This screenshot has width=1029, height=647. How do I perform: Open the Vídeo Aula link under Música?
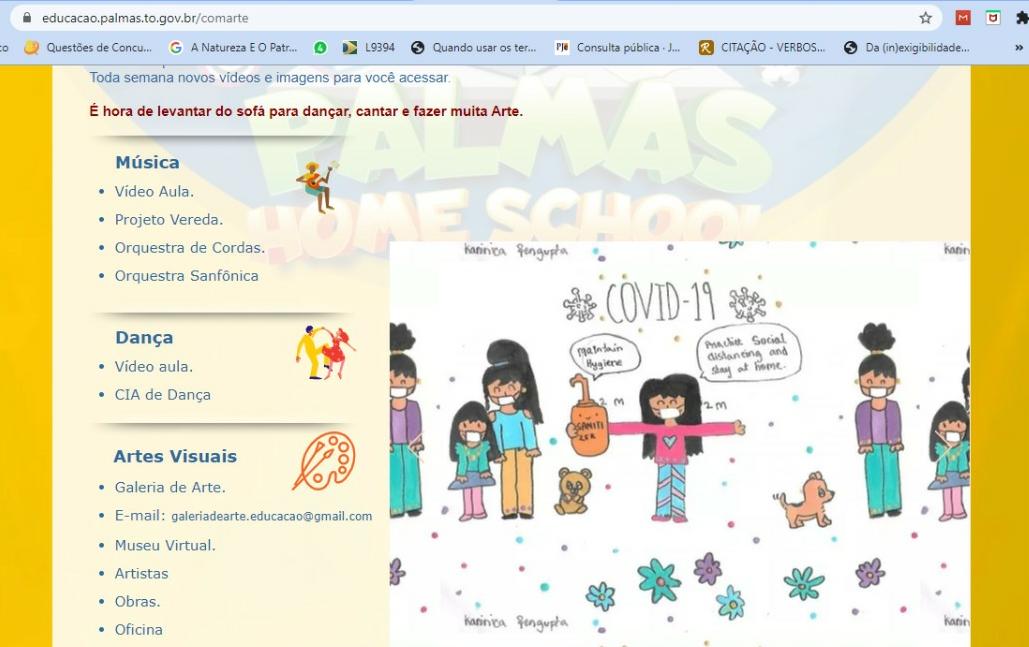click(154, 192)
